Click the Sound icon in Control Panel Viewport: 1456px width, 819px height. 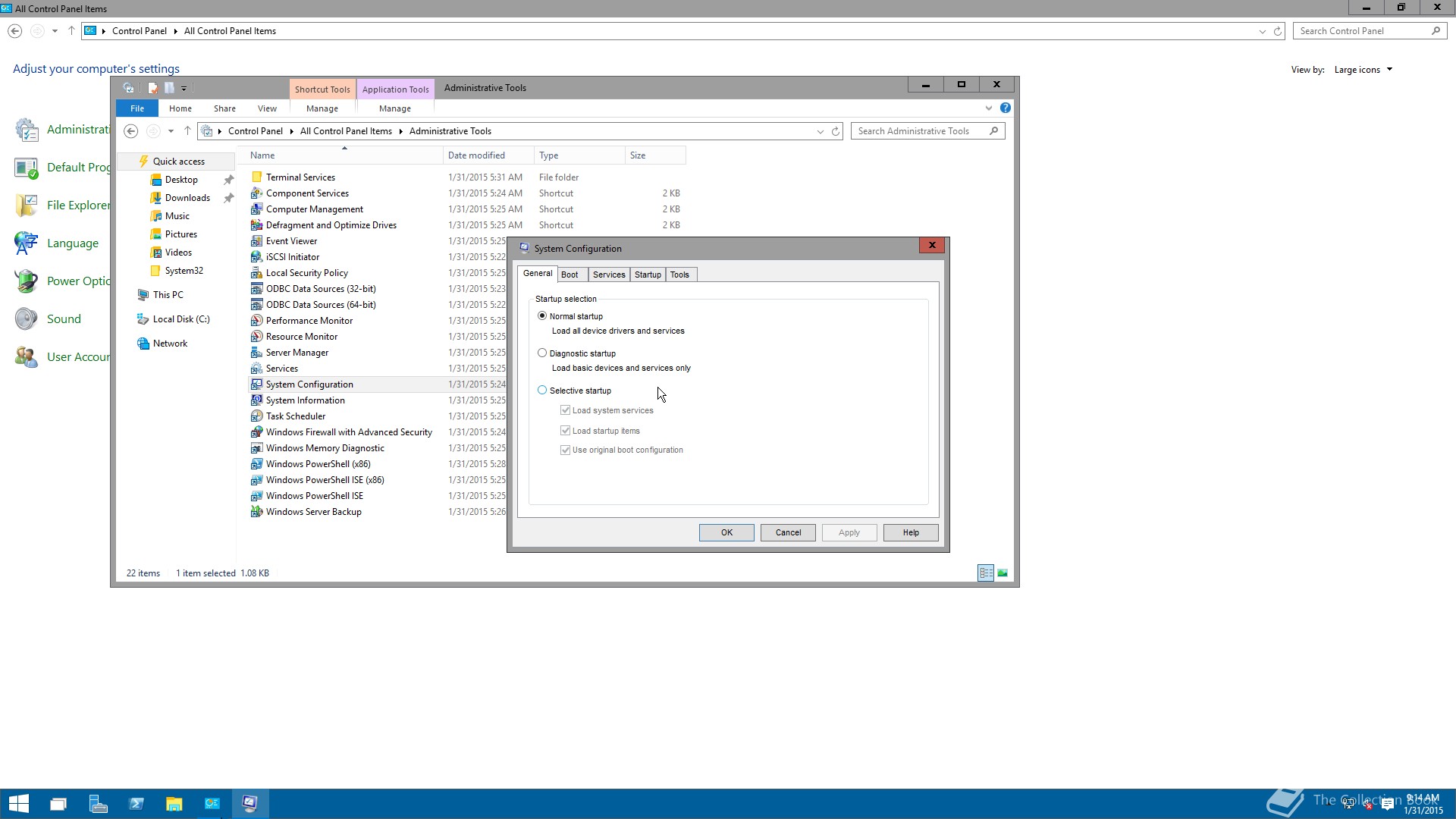click(26, 319)
